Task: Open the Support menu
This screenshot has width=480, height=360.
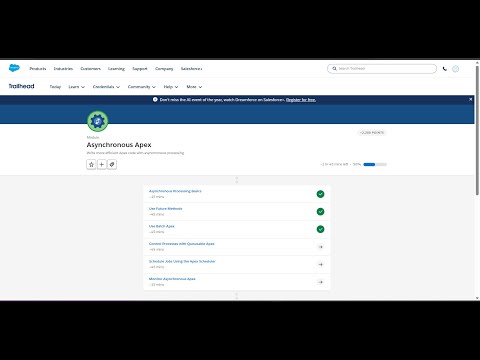Action: tap(140, 69)
